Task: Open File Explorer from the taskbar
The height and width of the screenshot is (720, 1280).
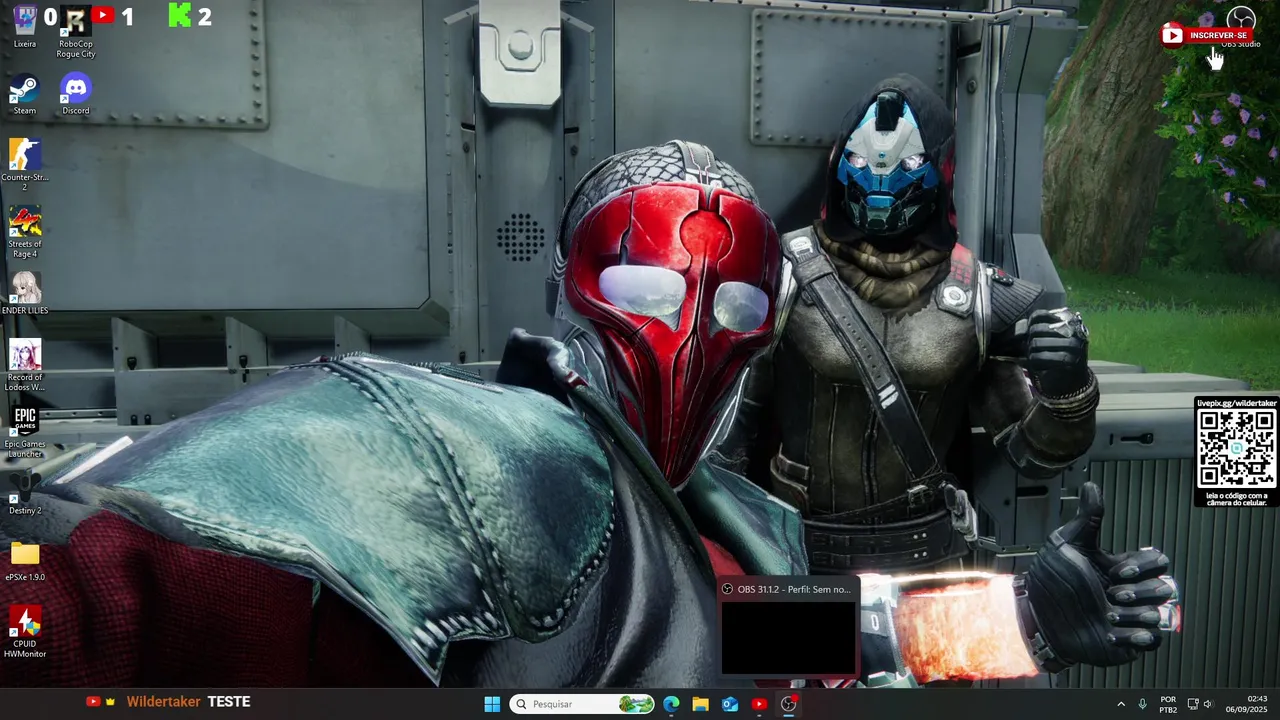Action: coord(700,704)
